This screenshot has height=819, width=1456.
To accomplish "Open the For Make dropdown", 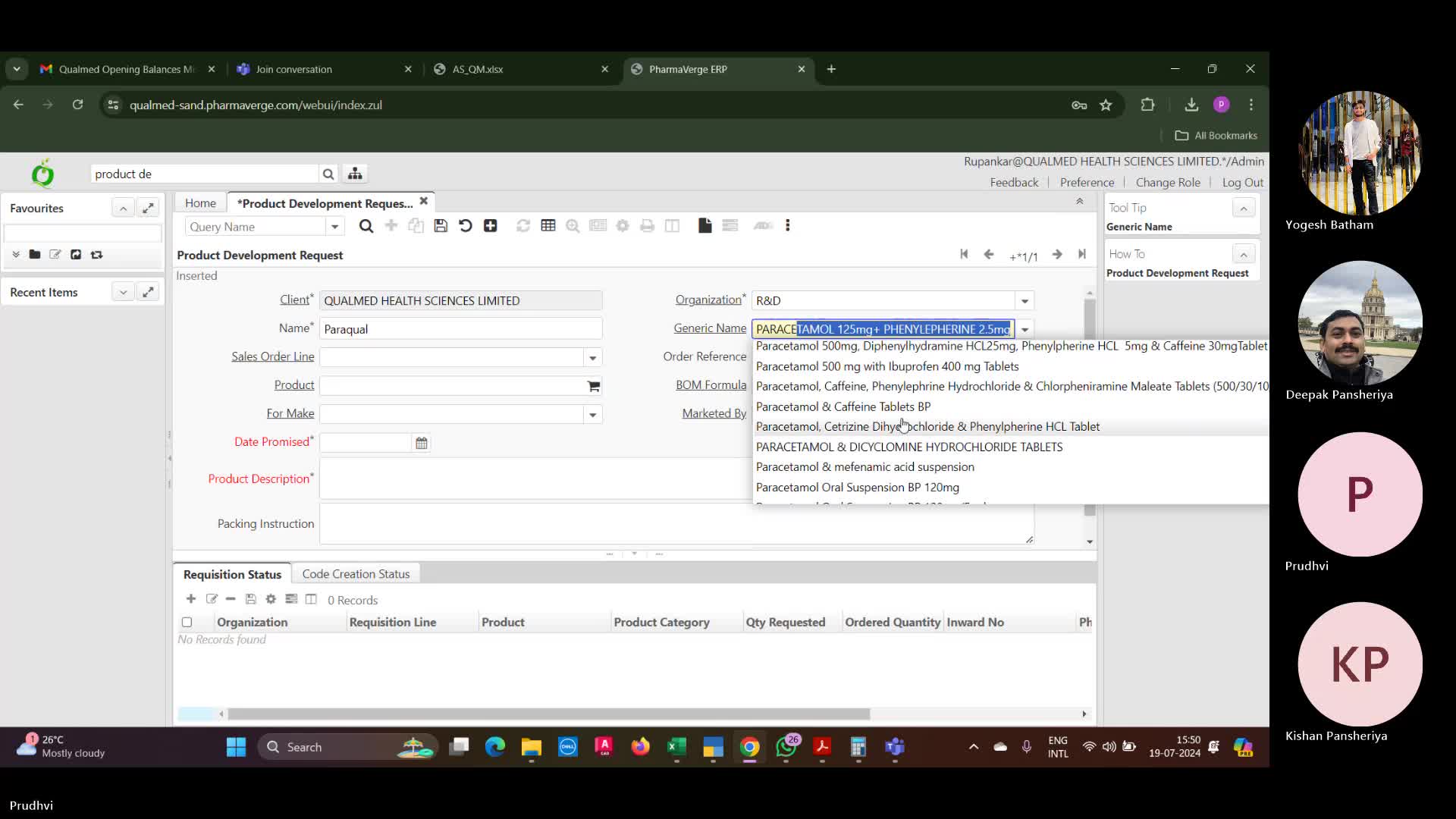I will click(592, 415).
